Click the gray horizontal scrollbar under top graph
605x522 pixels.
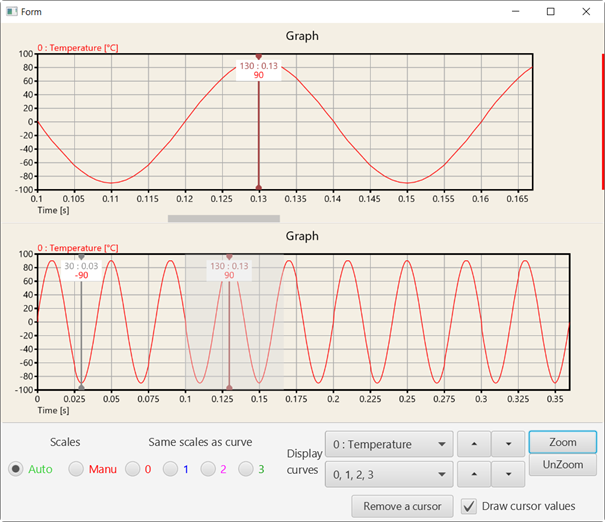tap(224, 219)
